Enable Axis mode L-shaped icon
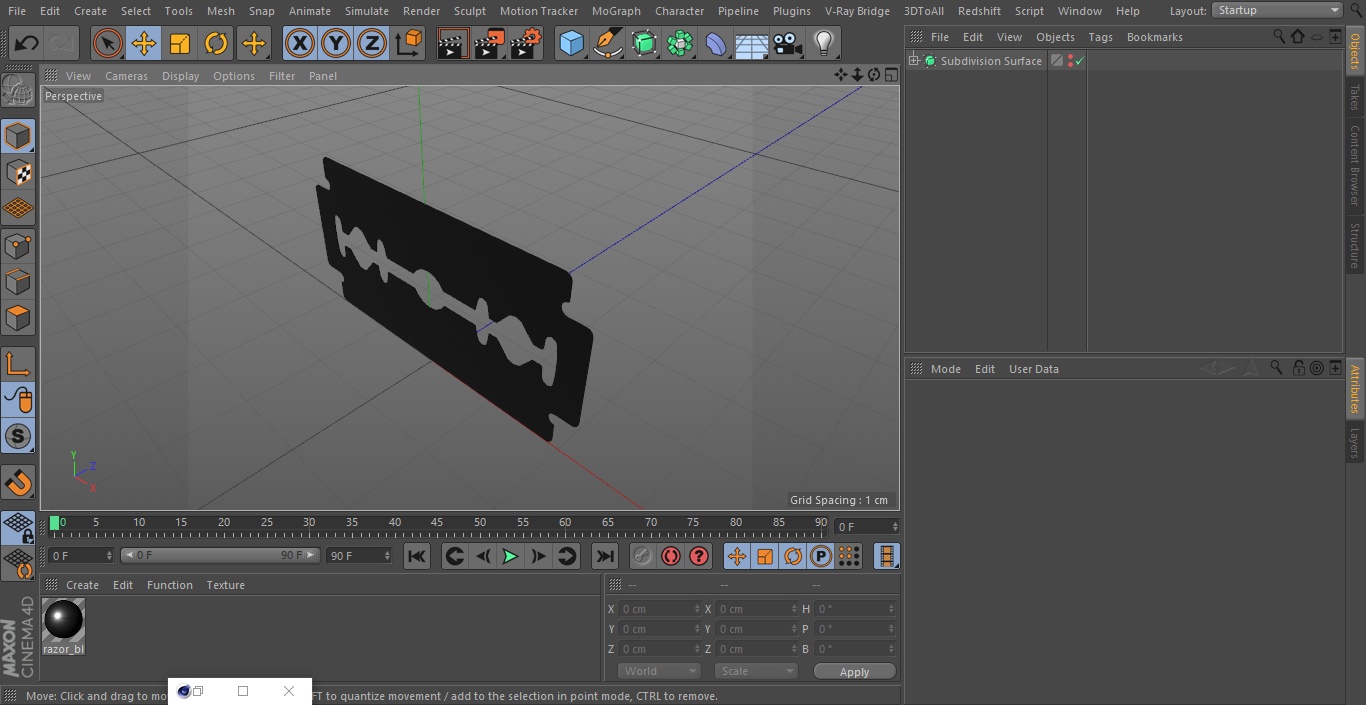This screenshot has width=1366, height=705. tap(18, 364)
